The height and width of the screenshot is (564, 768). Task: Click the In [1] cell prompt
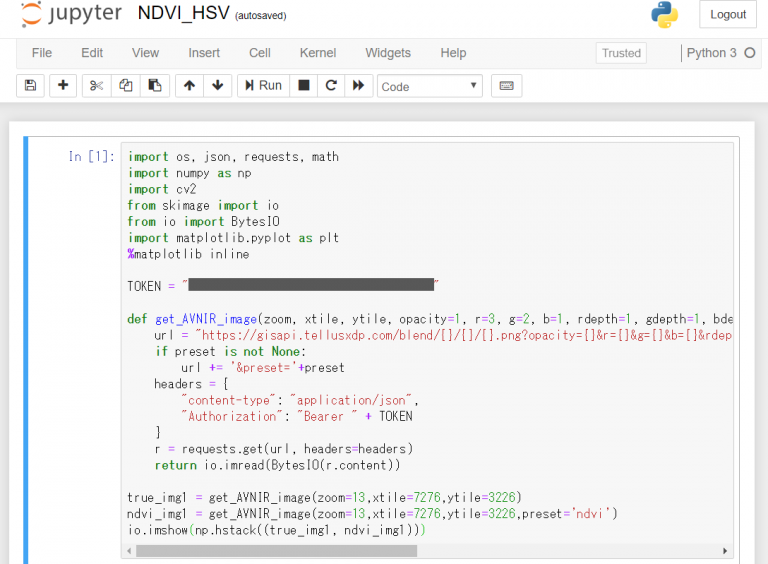click(92, 157)
